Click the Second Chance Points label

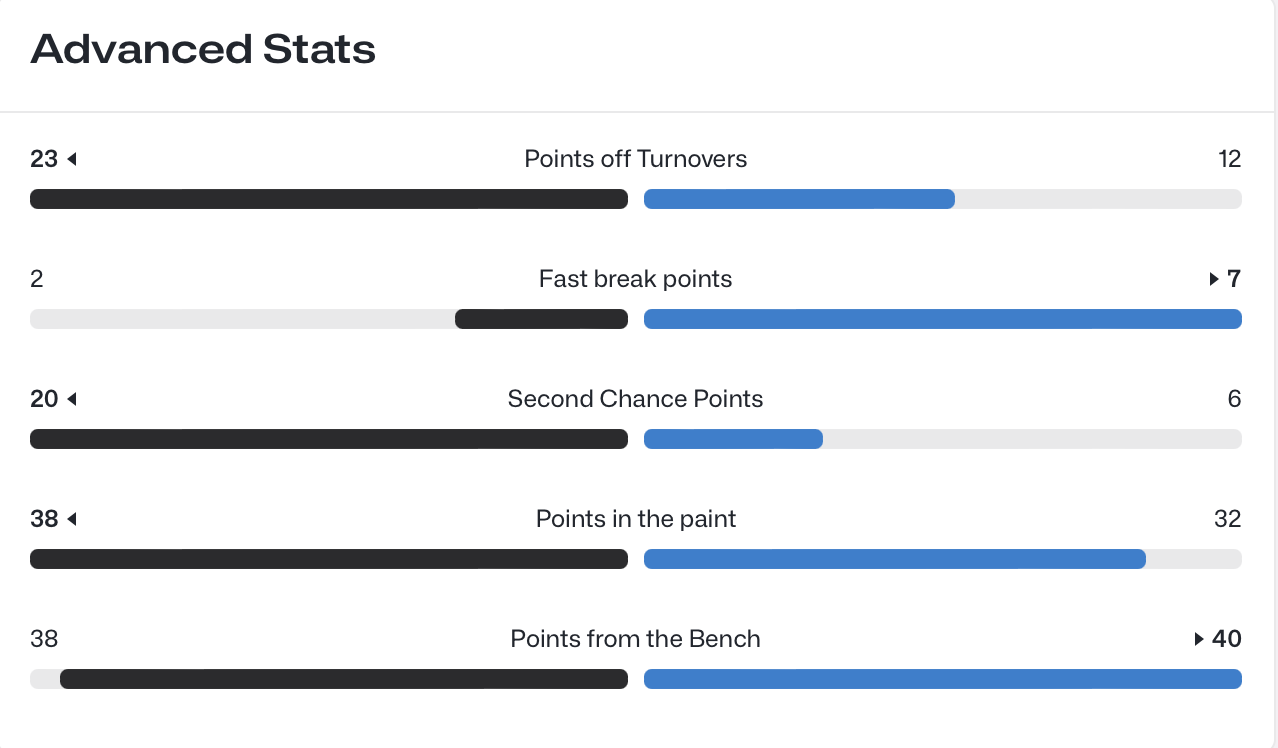635,399
